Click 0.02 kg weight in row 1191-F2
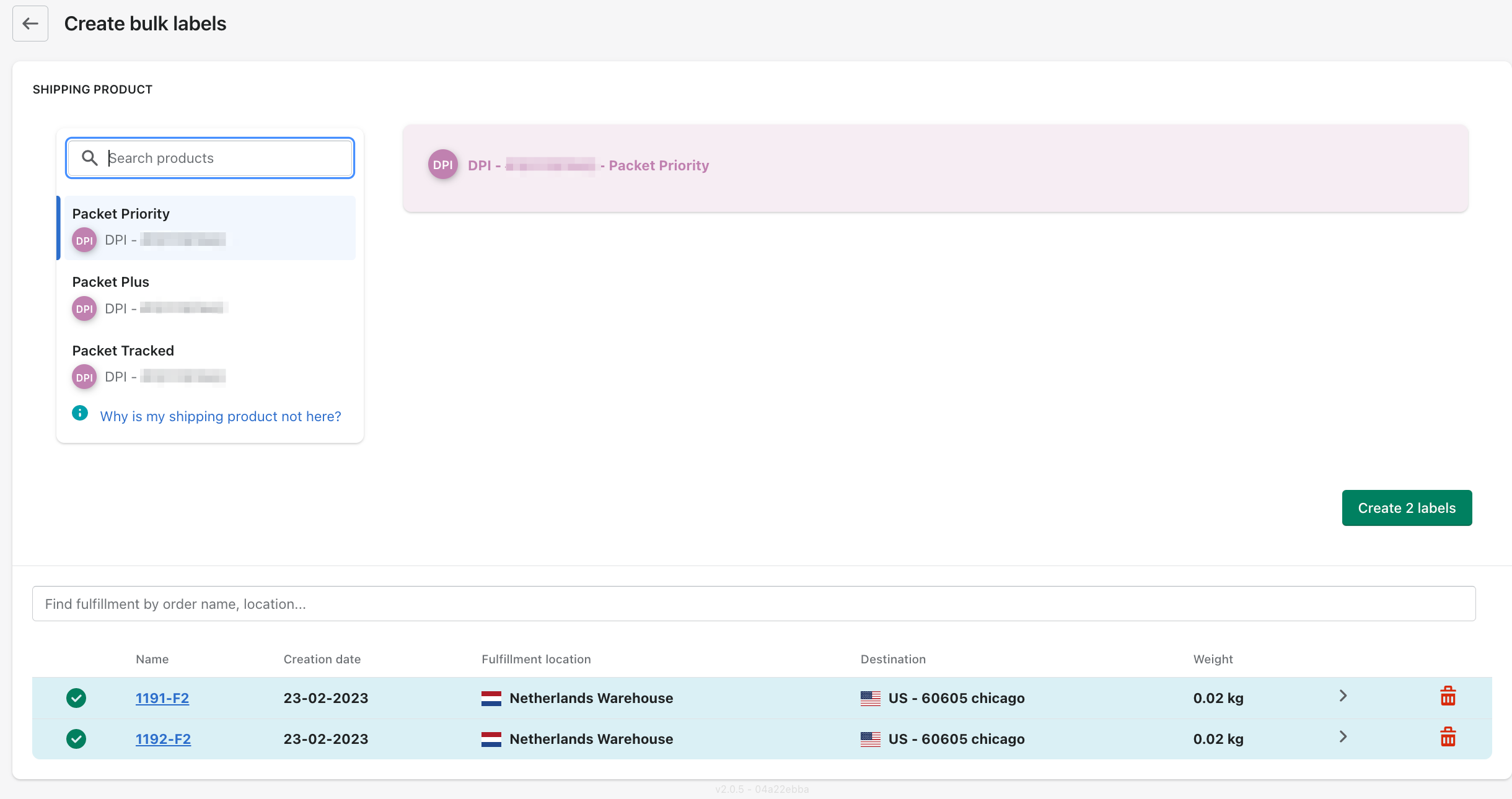 (1218, 698)
